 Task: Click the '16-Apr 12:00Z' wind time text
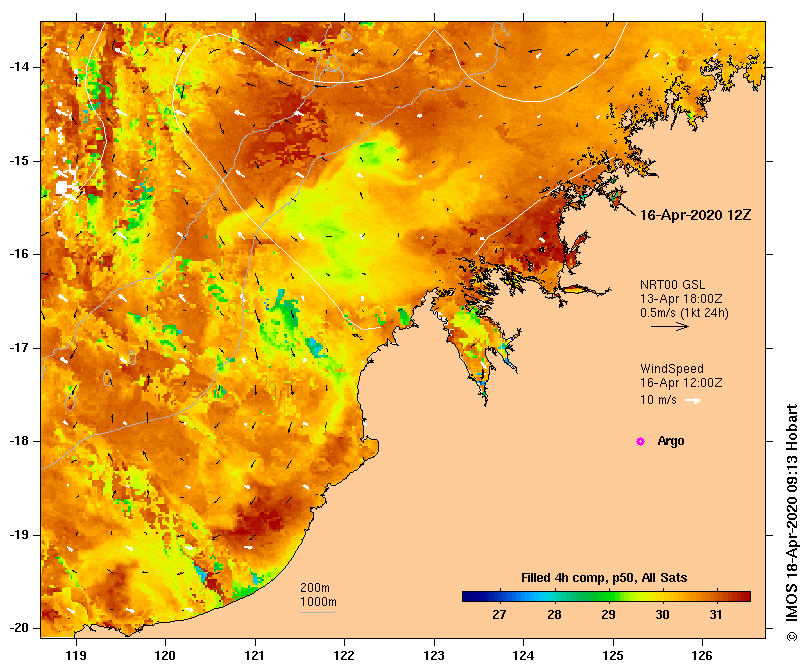click(x=681, y=382)
